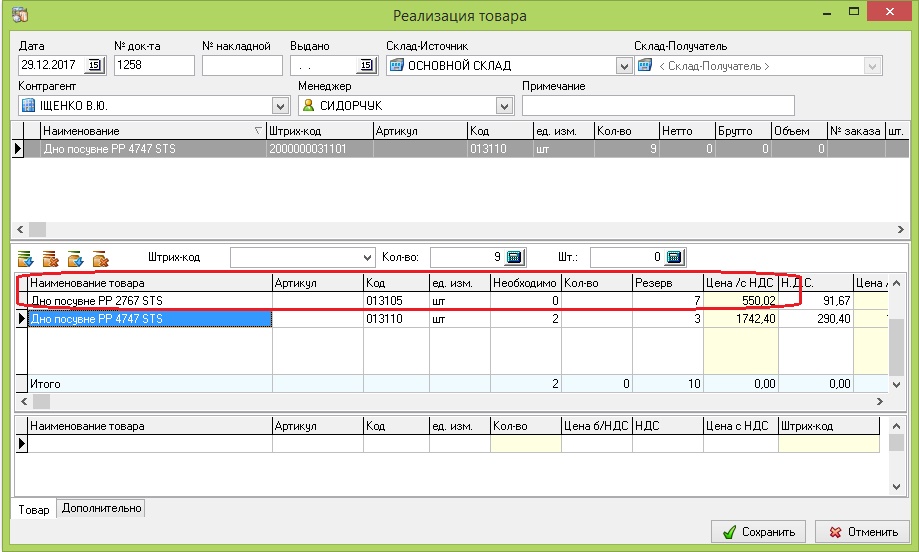Click into the Примечание text field
919x552 pixels.
pos(658,106)
